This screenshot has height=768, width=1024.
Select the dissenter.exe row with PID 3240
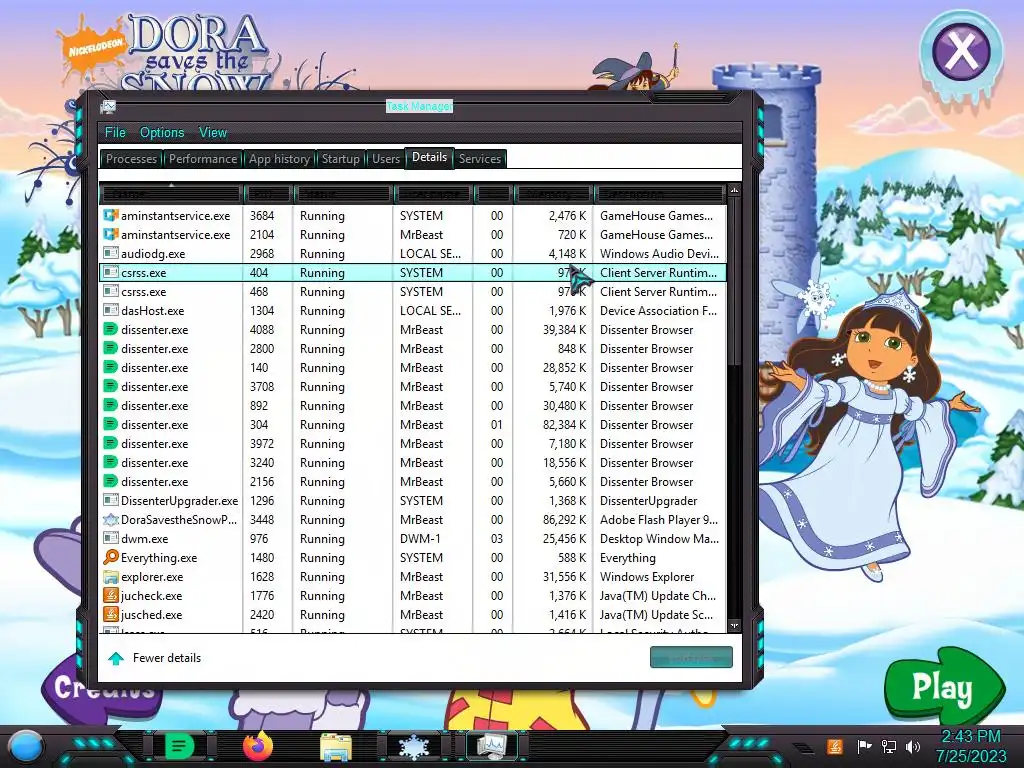point(413,462)
